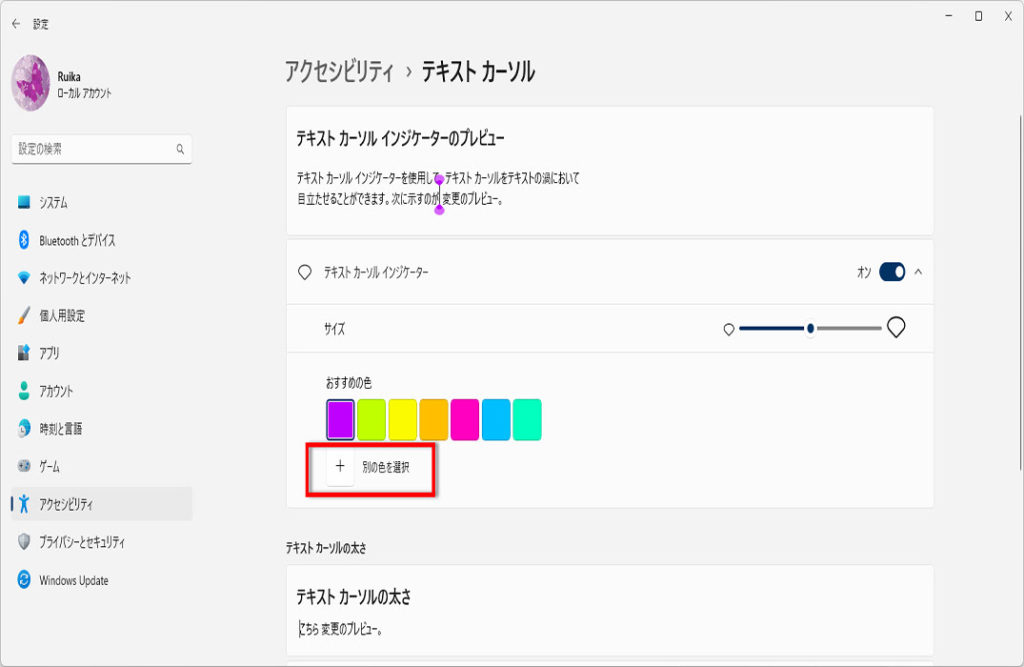Click the 設定の検索 search field

(x=95, y=149)
